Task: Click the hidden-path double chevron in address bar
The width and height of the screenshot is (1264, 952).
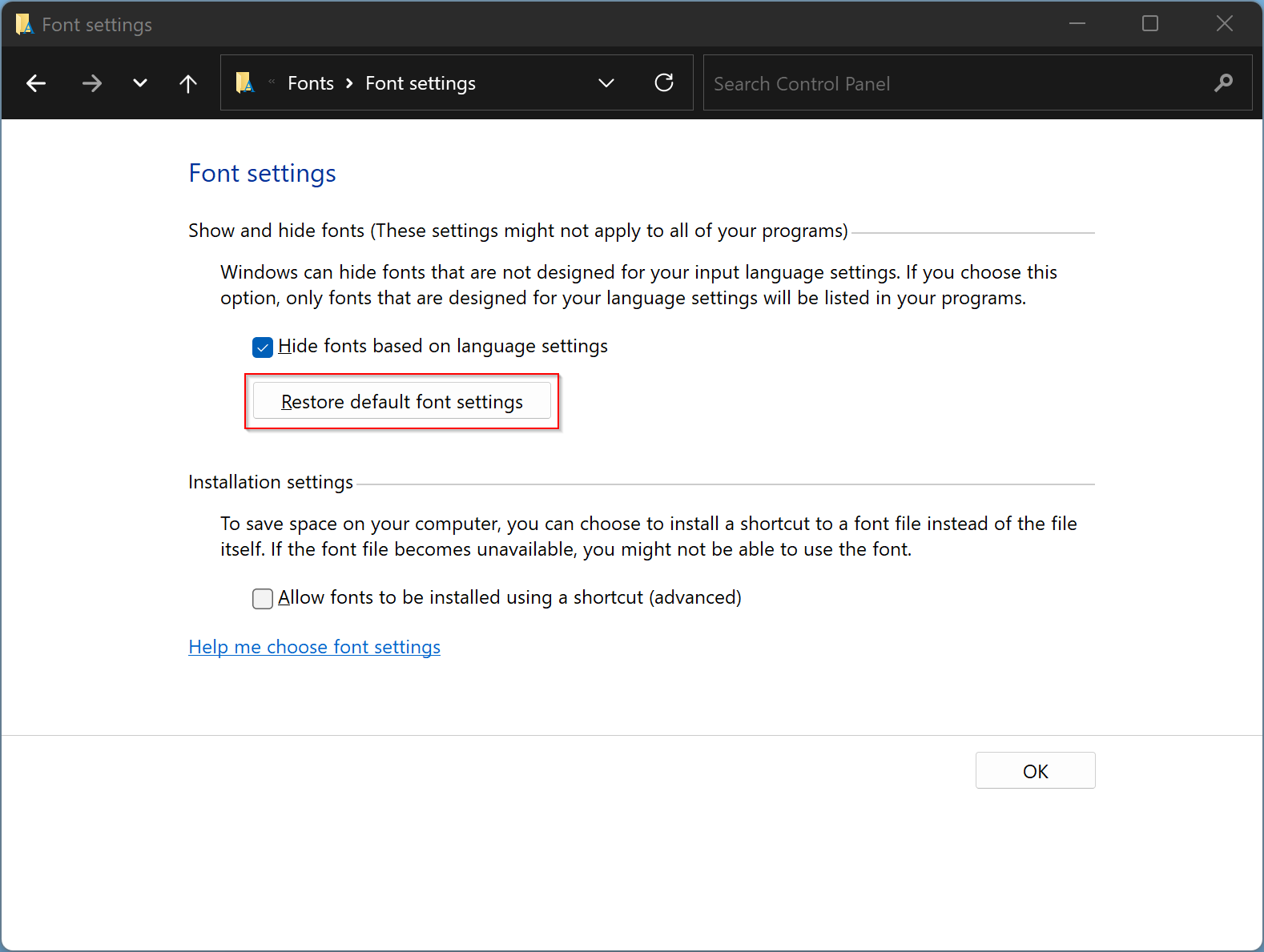Action: click(272, 81)
